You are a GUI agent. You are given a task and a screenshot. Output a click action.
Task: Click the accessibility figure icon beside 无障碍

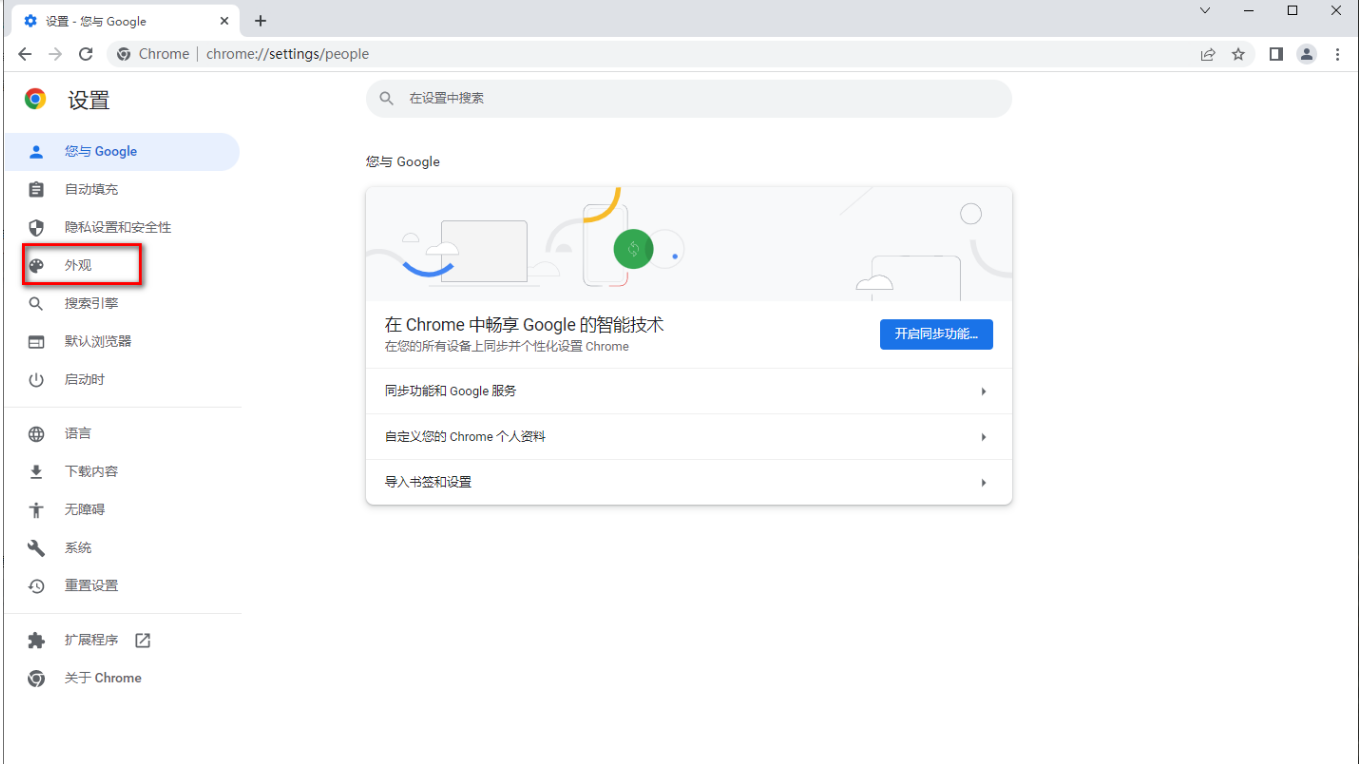[36, 510]
